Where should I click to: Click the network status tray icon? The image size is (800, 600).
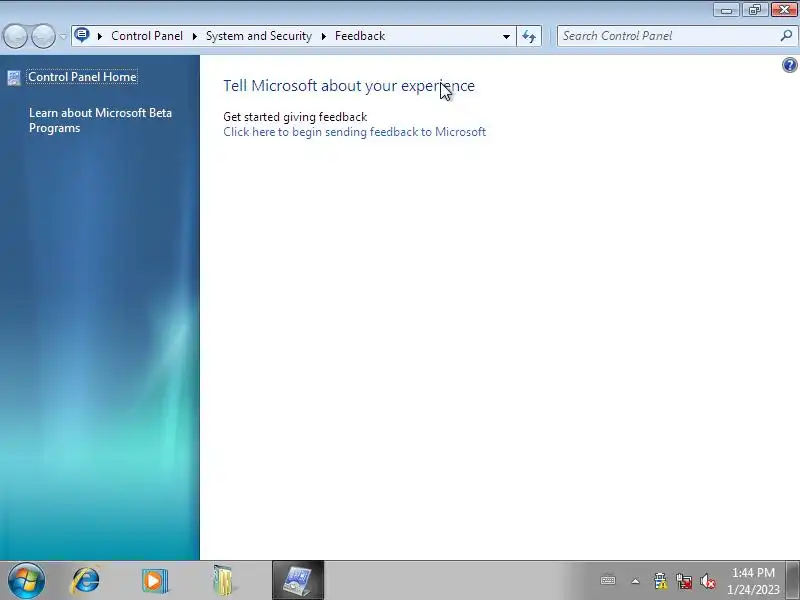[684, 581]
